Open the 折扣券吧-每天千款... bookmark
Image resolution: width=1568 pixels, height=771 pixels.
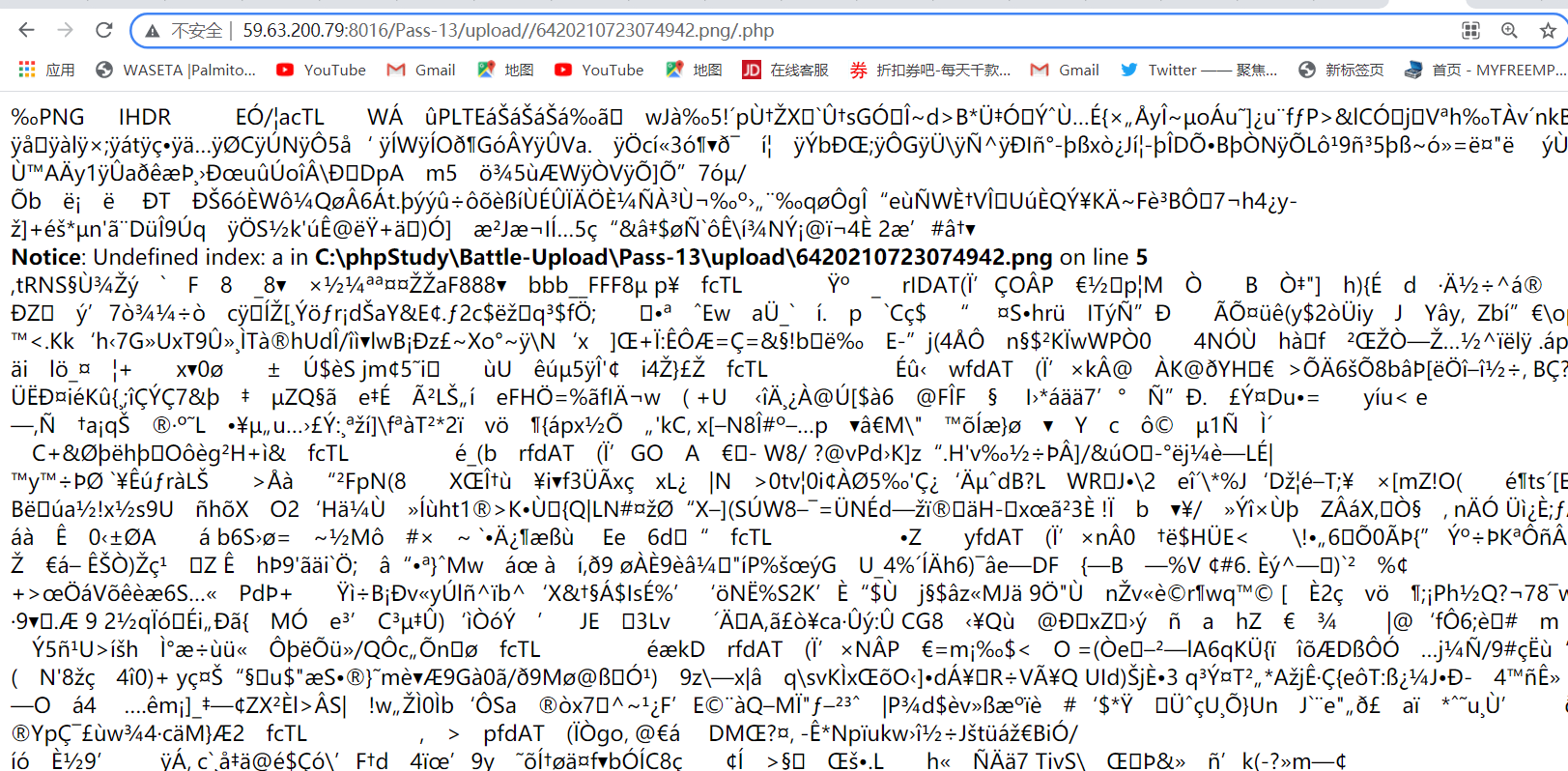(x=930, y=70)
